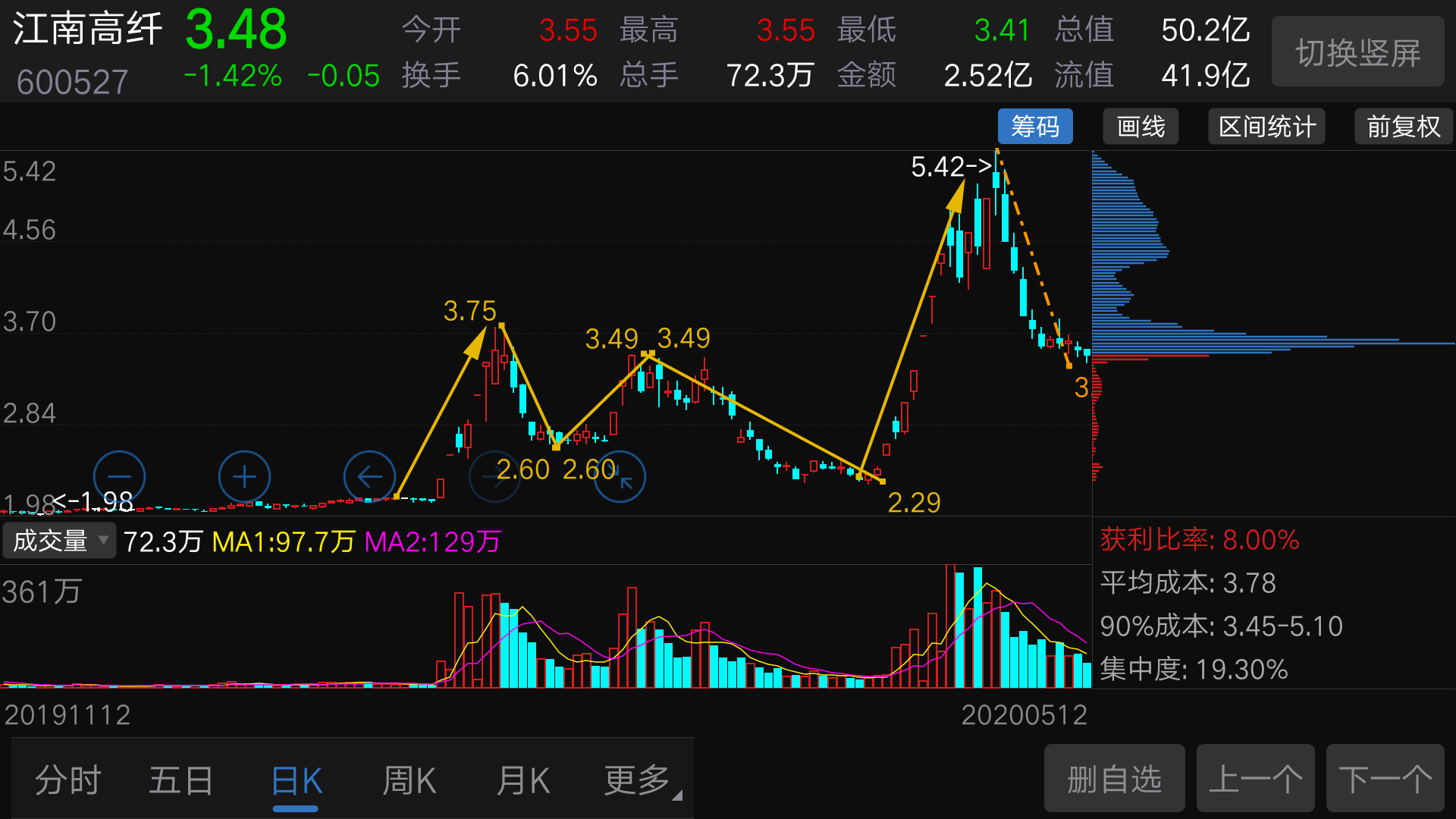
Task: Click the start date label 20191112
Action: [x=67, y=714]
